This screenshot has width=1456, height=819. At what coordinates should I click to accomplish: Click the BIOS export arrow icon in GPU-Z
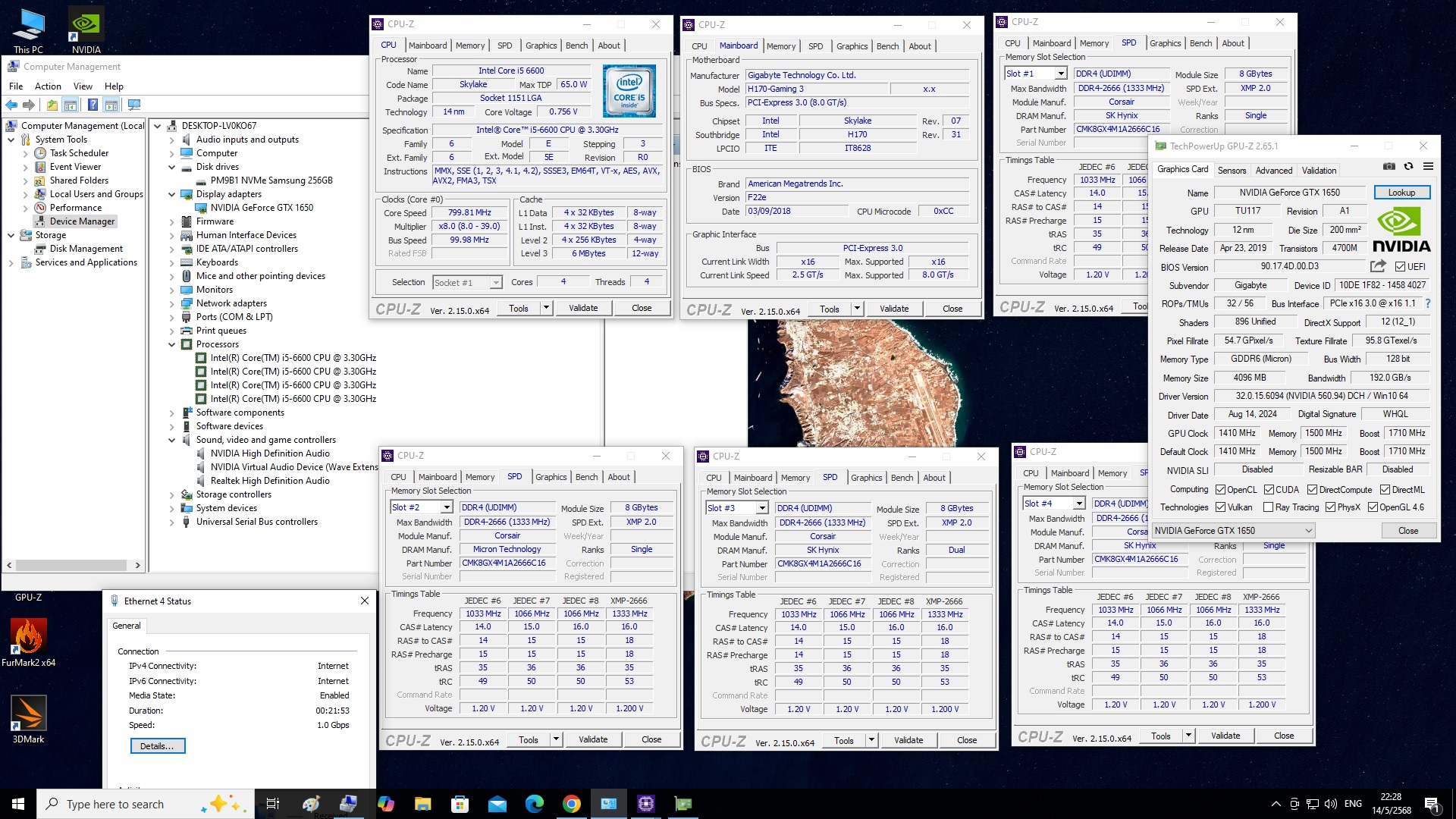coord(1378,266)
